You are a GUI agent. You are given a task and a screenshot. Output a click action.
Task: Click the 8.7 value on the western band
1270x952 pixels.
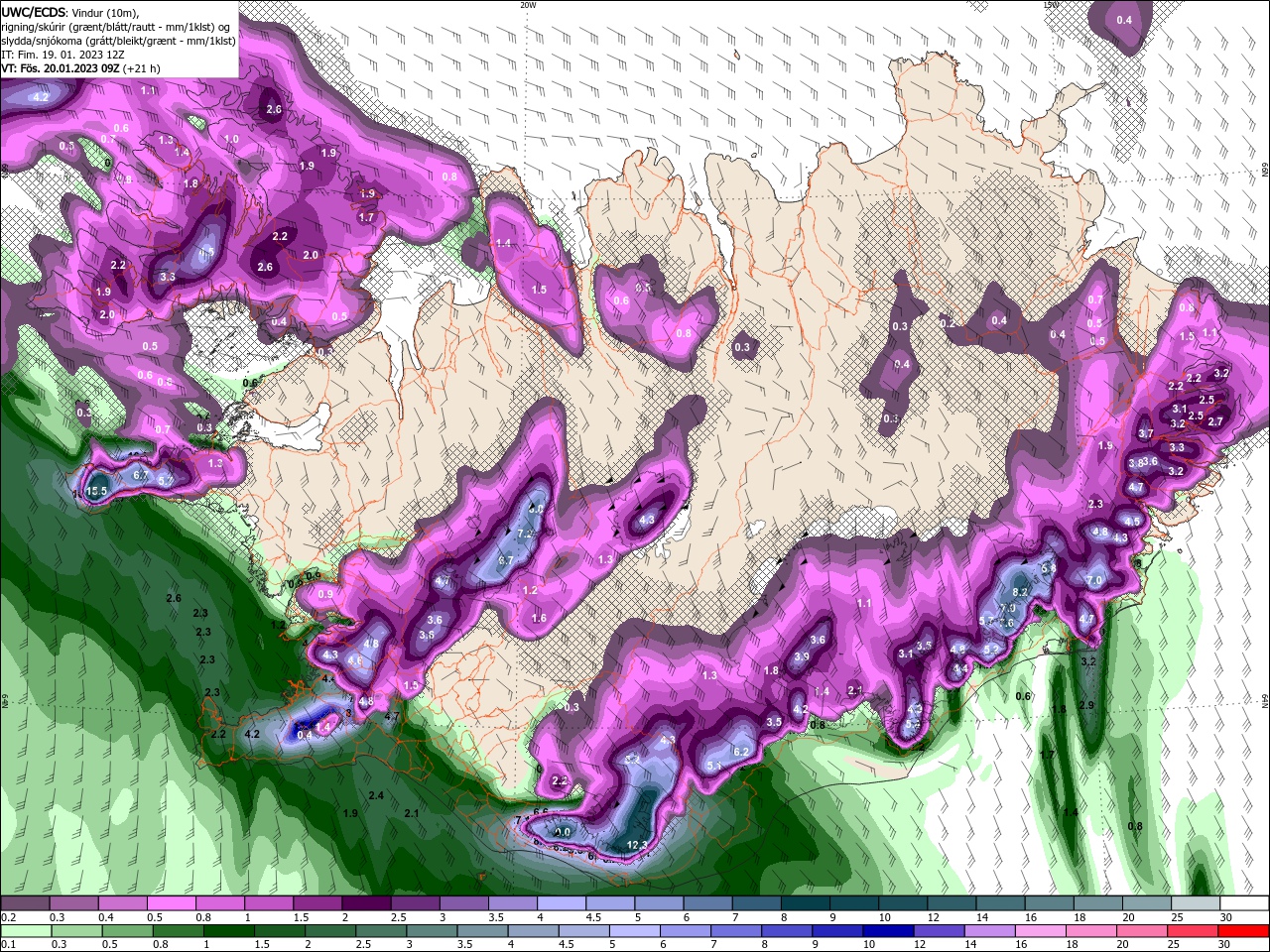(506, 561)
